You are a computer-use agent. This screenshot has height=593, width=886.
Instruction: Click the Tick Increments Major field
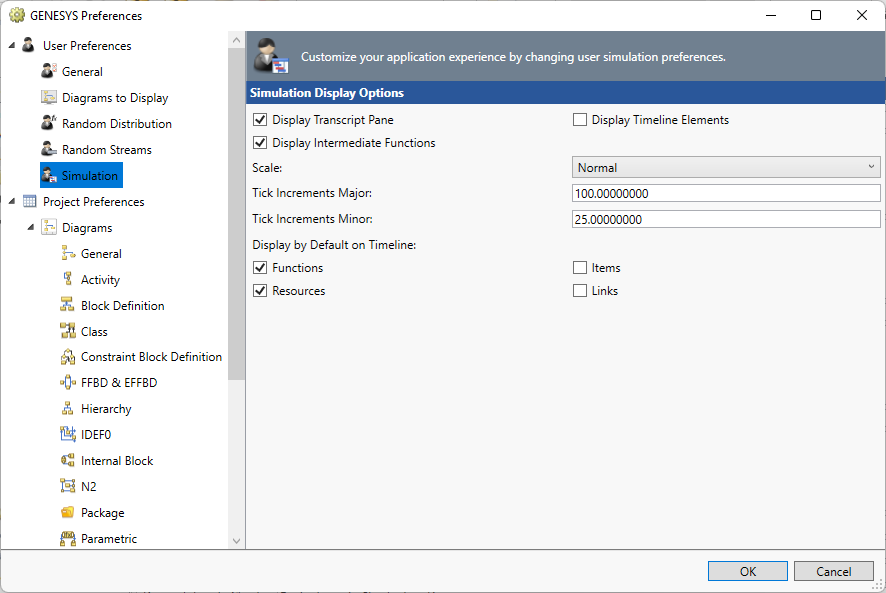tap(726, 193)
